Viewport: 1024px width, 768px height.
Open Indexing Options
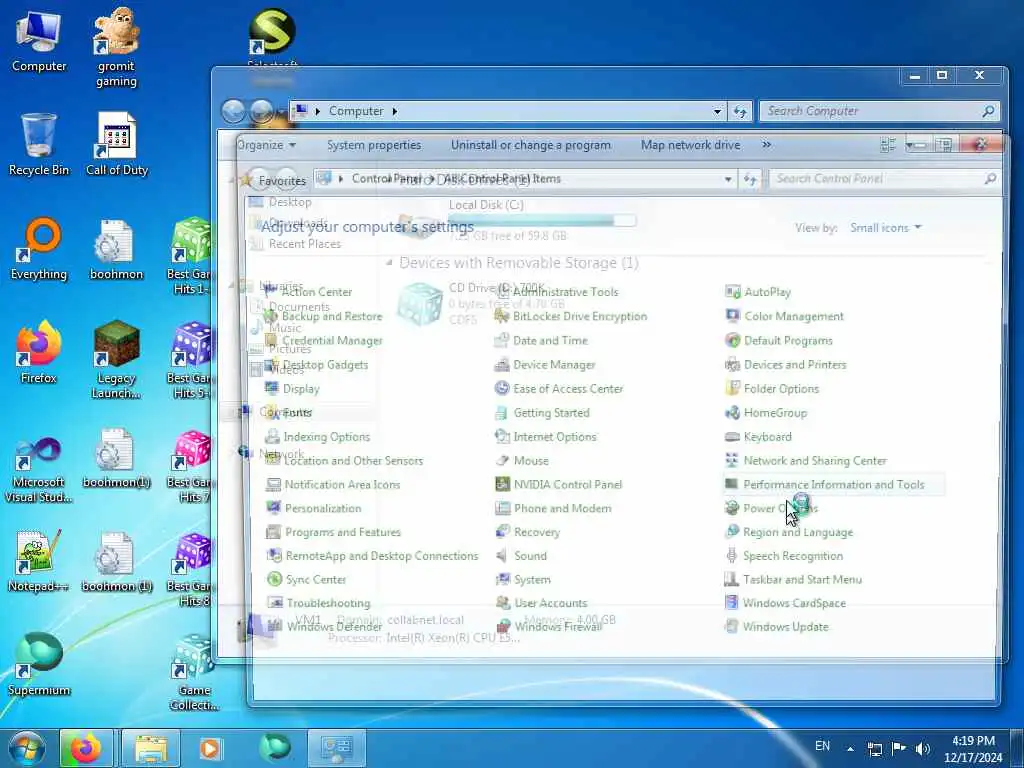317,436
